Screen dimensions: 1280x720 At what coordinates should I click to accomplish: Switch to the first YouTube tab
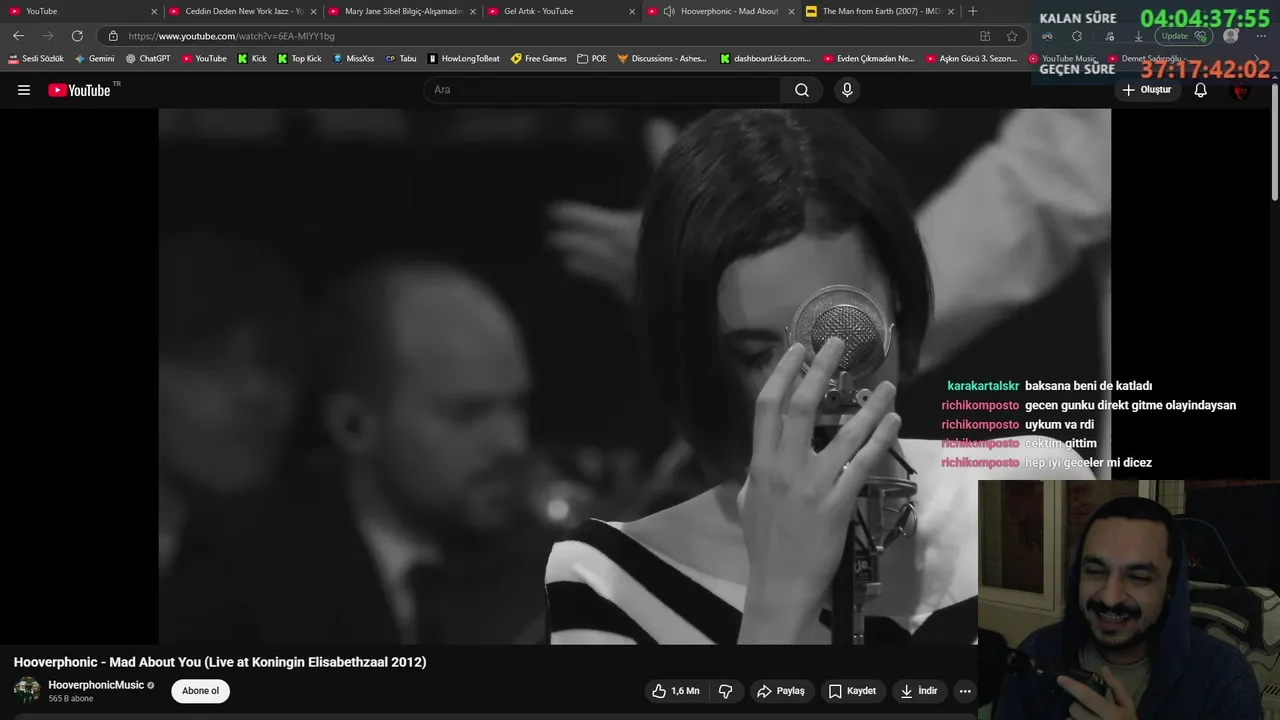[82, 11]
